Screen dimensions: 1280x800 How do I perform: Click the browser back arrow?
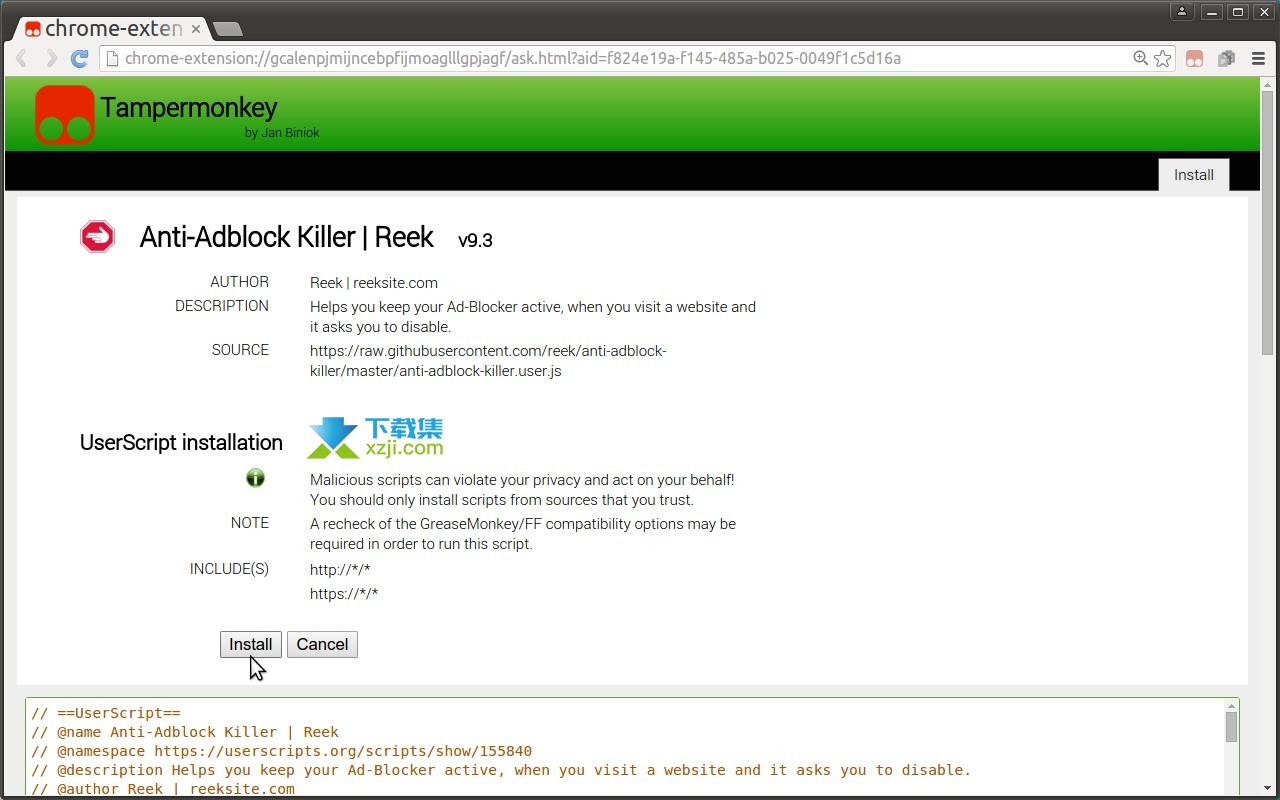click(x=21, y=59)
